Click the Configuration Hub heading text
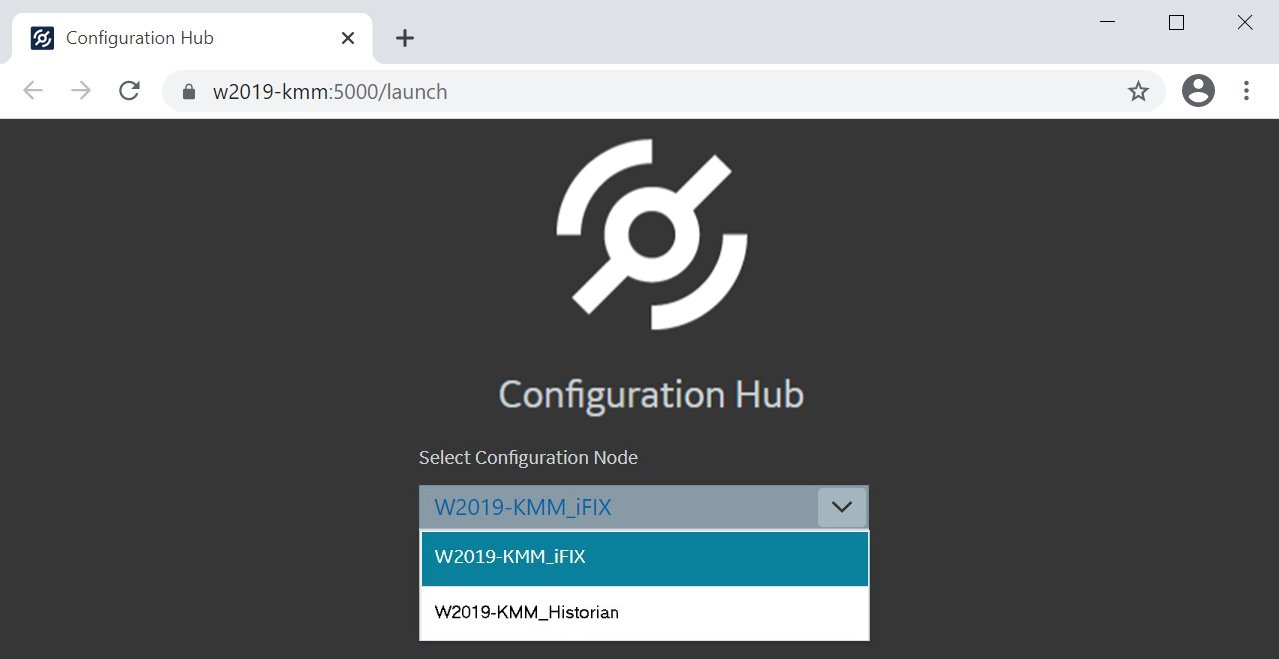Screen dimensions: 1279x659 click(651, 394)
